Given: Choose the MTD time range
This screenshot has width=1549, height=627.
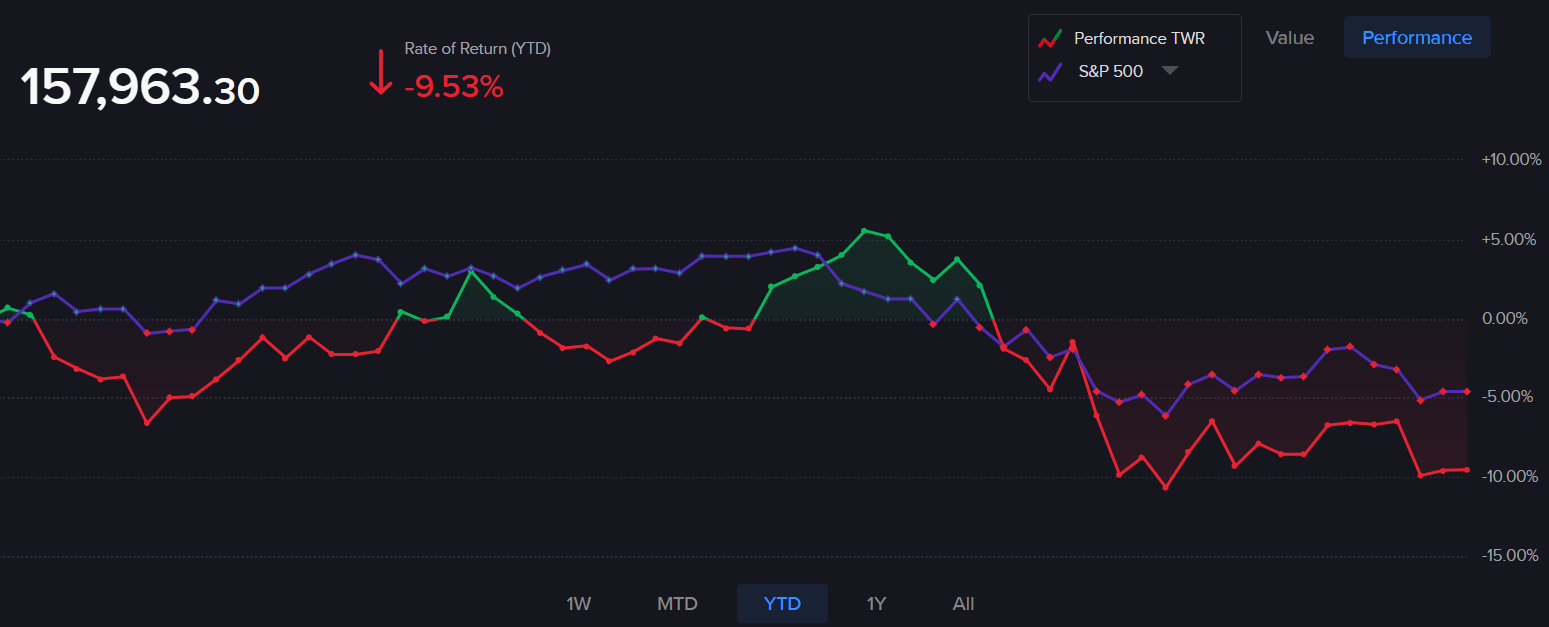Looking at the screenshot, I should pos(677,604).
